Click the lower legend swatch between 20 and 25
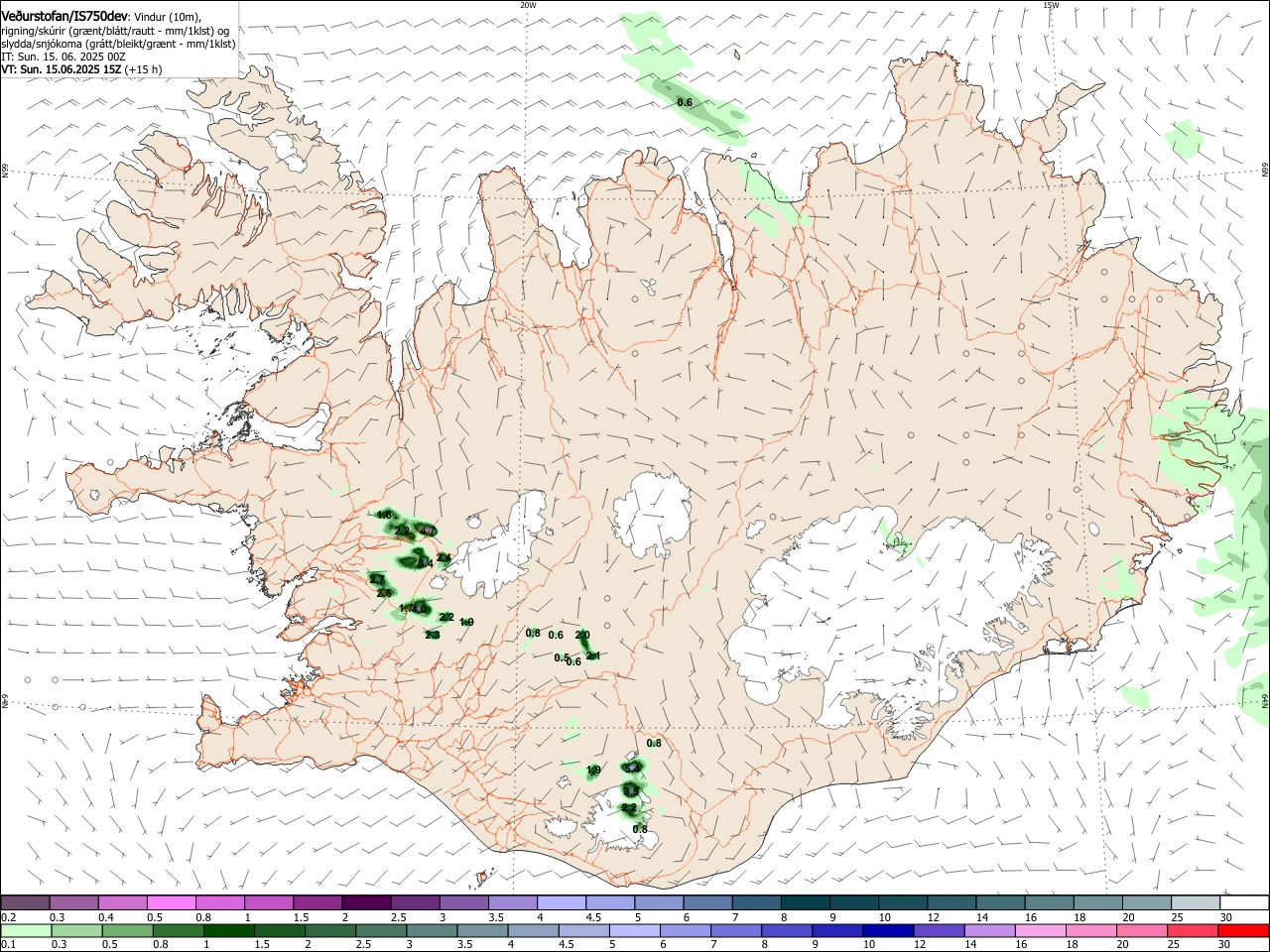This screenshot has width=1270, height=952. pos(1141,930)
